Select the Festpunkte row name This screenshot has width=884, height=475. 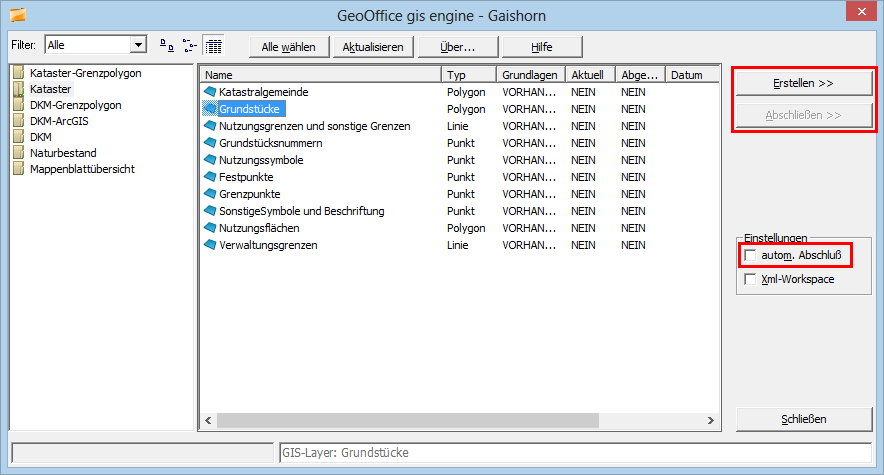point(246,177)
